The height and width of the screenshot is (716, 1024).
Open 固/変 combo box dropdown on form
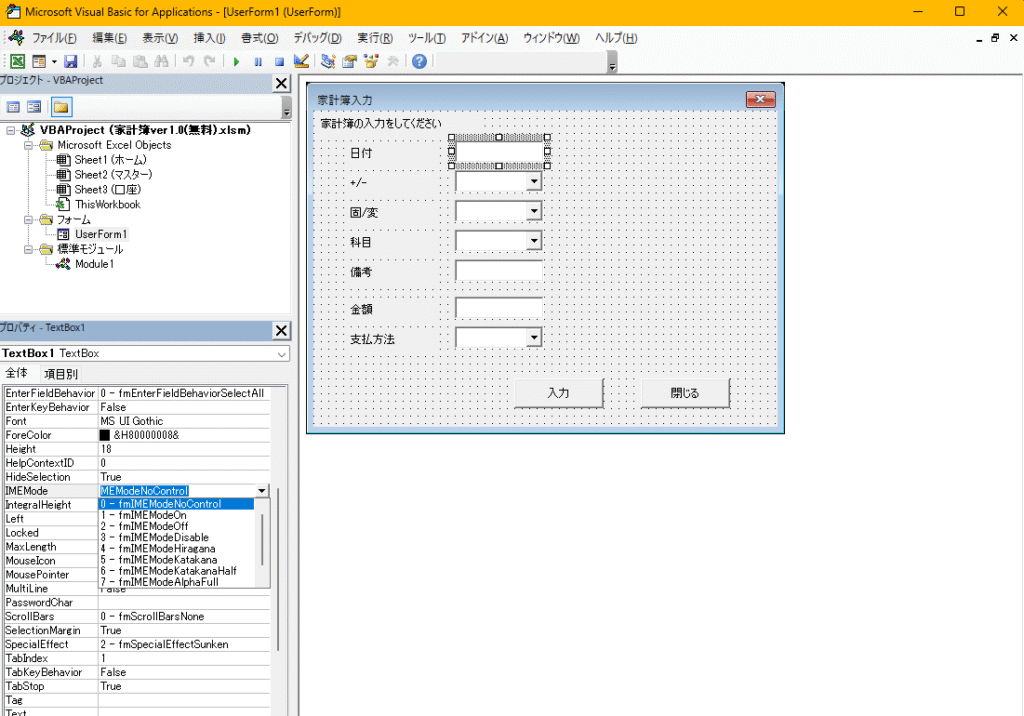[x=534, y=210]
